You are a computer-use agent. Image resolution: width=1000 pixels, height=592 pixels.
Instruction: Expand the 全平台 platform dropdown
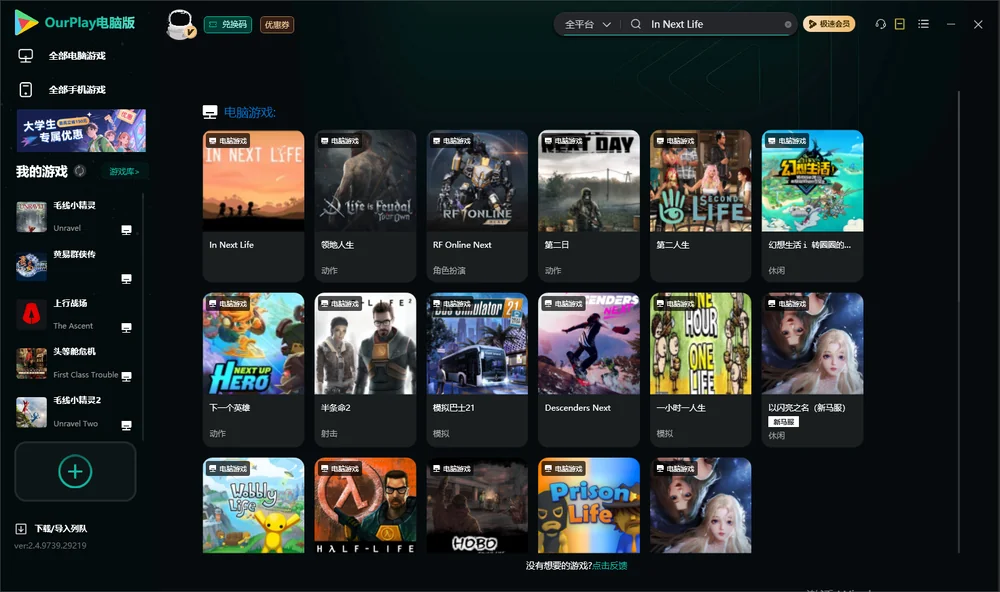point(587,24)
